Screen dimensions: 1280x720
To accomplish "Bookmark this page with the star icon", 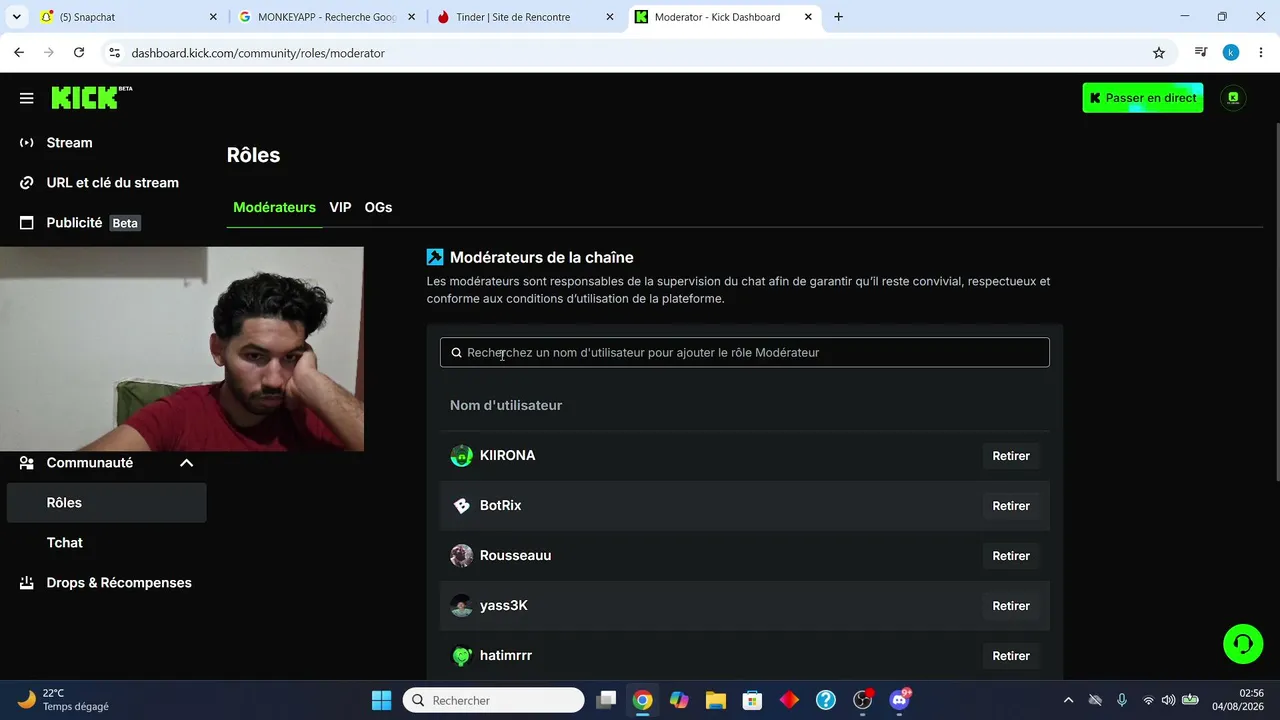I will [x=1159, y=53].
